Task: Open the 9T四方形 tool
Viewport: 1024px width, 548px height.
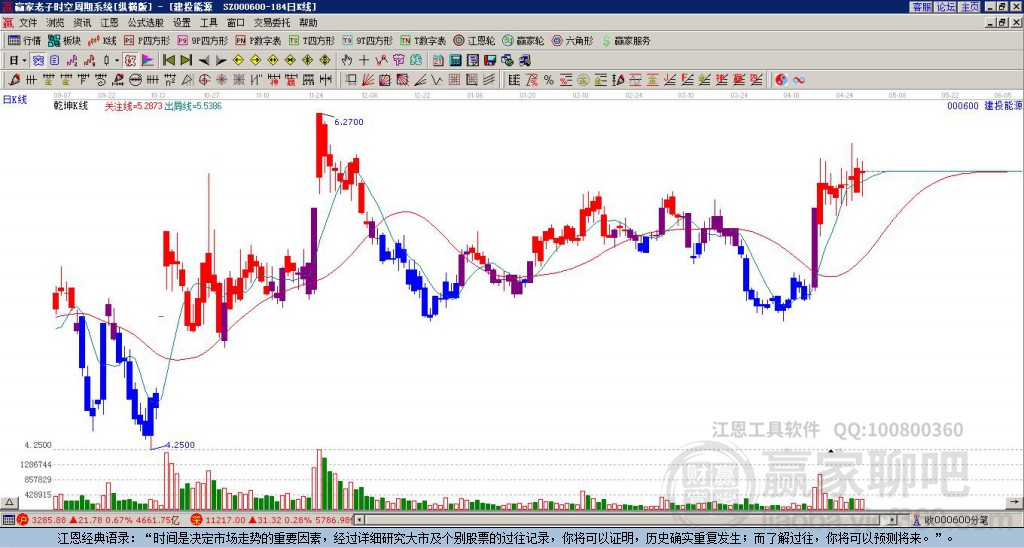Action: point(368,40)
